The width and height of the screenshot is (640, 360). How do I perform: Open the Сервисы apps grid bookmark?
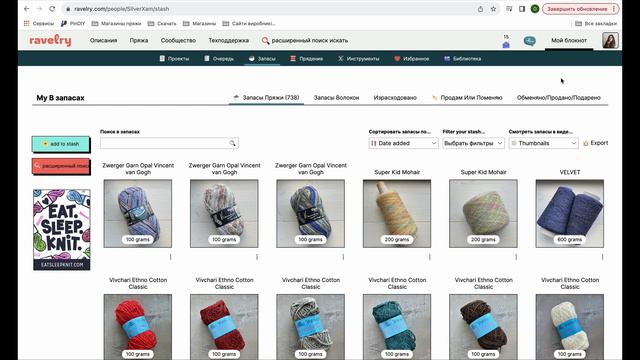pos(39,24)
